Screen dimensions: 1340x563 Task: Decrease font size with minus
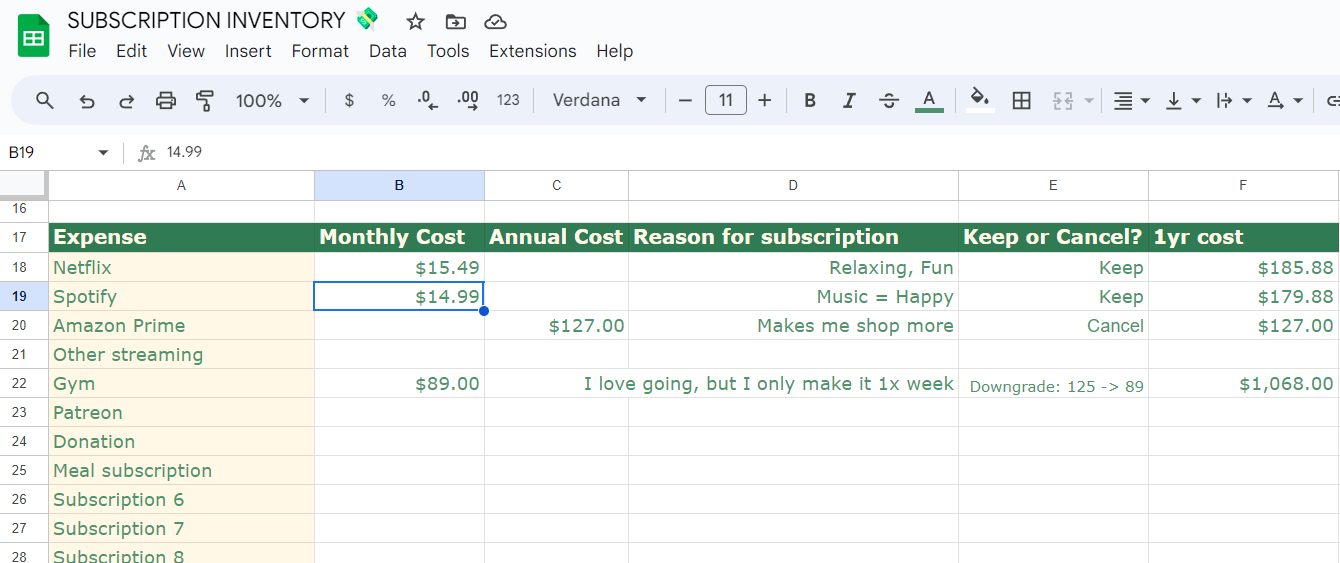(685, 100)
